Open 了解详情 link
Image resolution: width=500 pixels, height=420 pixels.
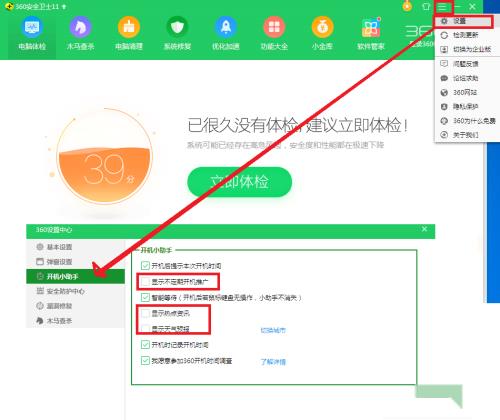pos(273,362)
